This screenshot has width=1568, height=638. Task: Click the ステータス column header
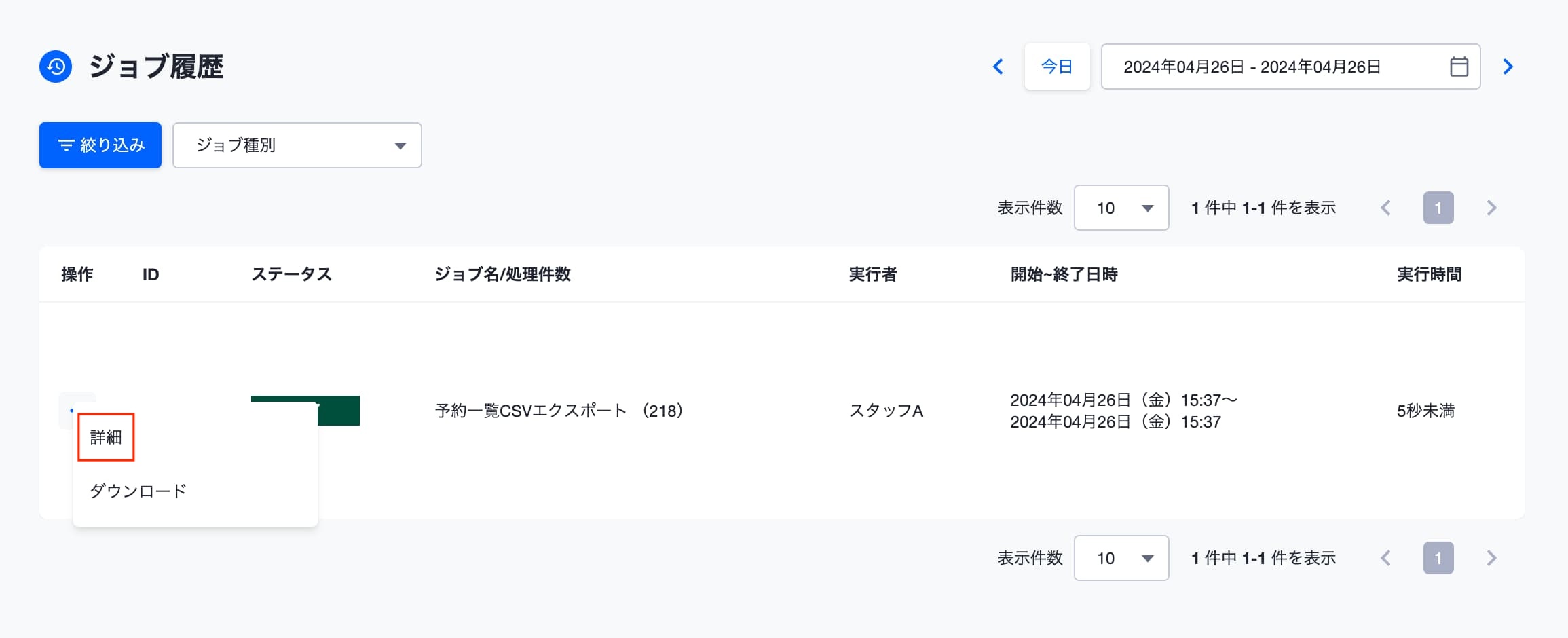click(292, 274)
